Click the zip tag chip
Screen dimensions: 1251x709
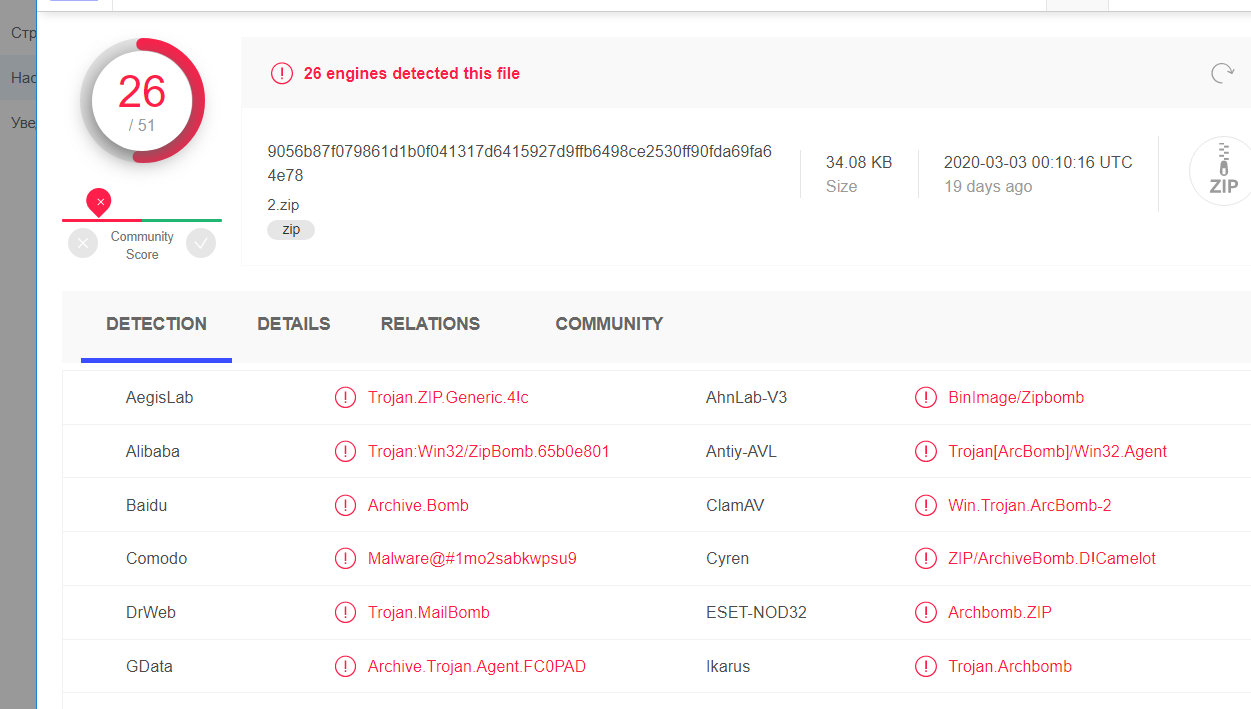click(x=291, y=230)
